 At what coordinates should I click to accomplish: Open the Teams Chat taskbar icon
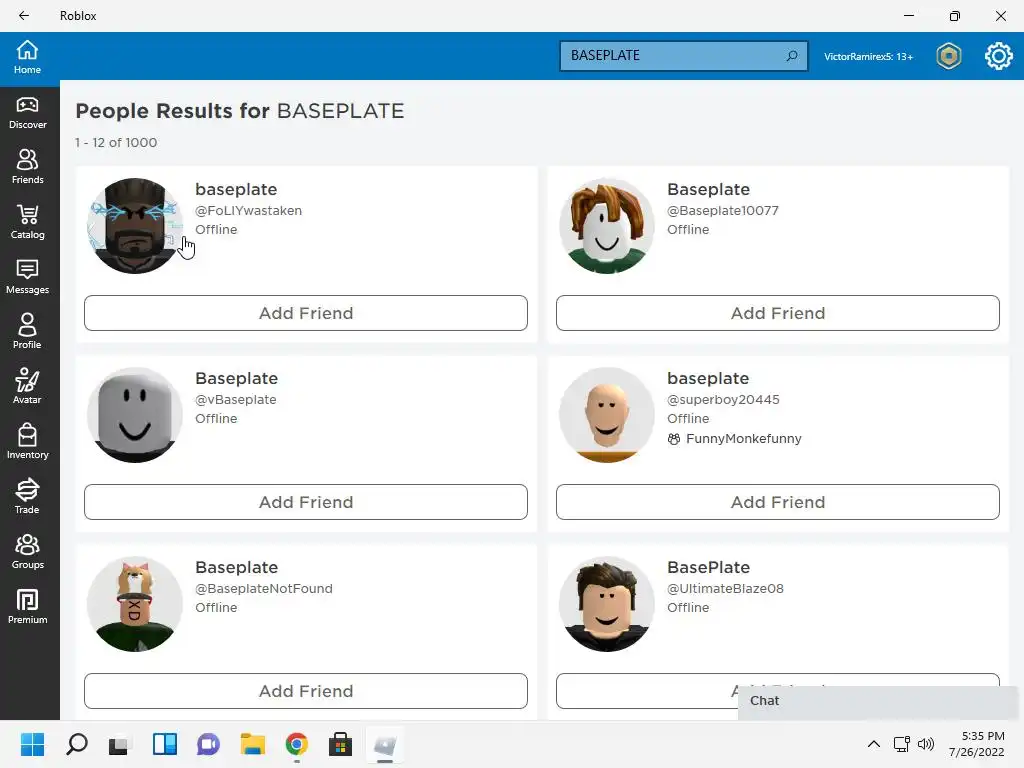(208, 744)
